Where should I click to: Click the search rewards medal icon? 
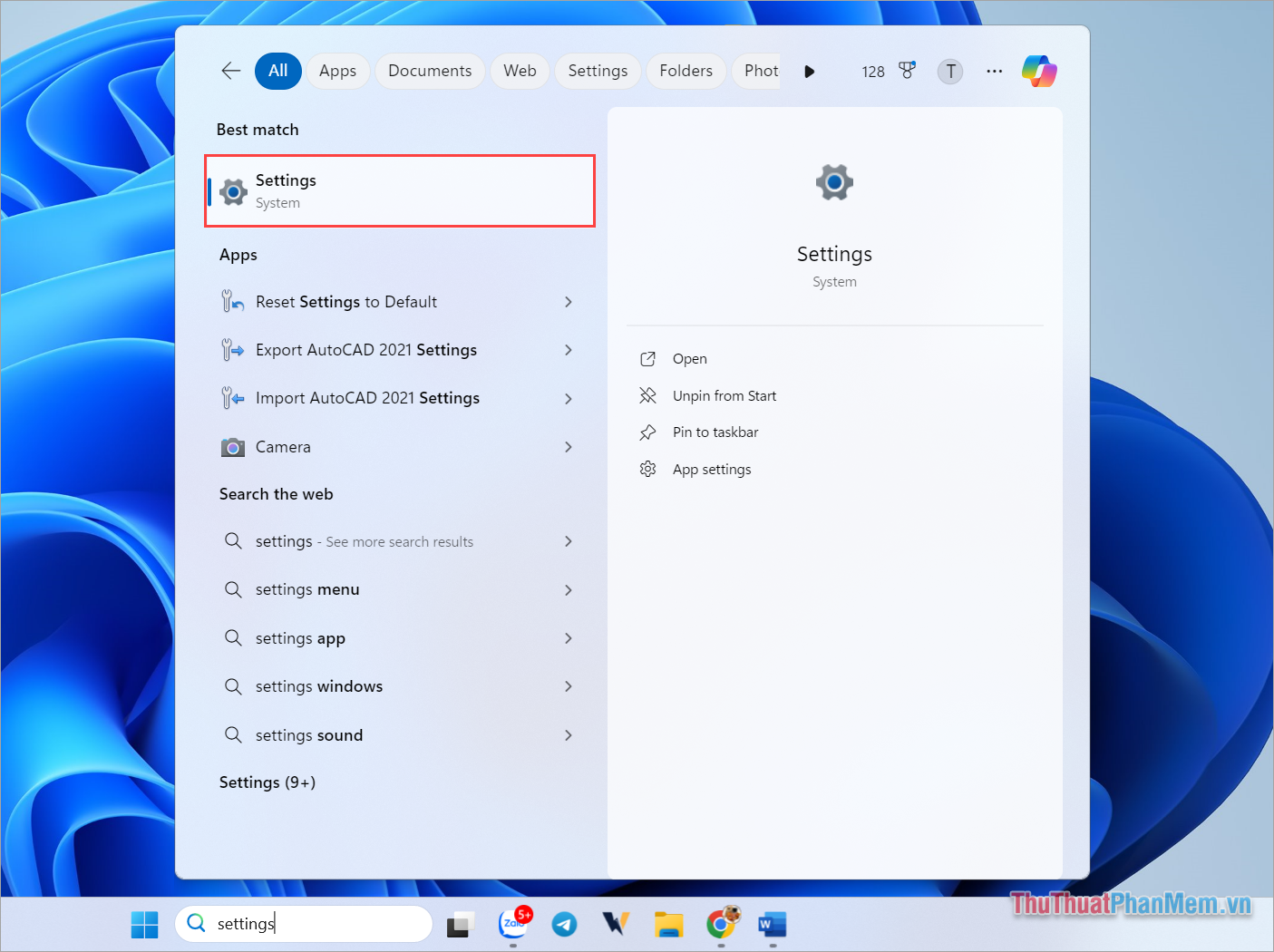907,70
